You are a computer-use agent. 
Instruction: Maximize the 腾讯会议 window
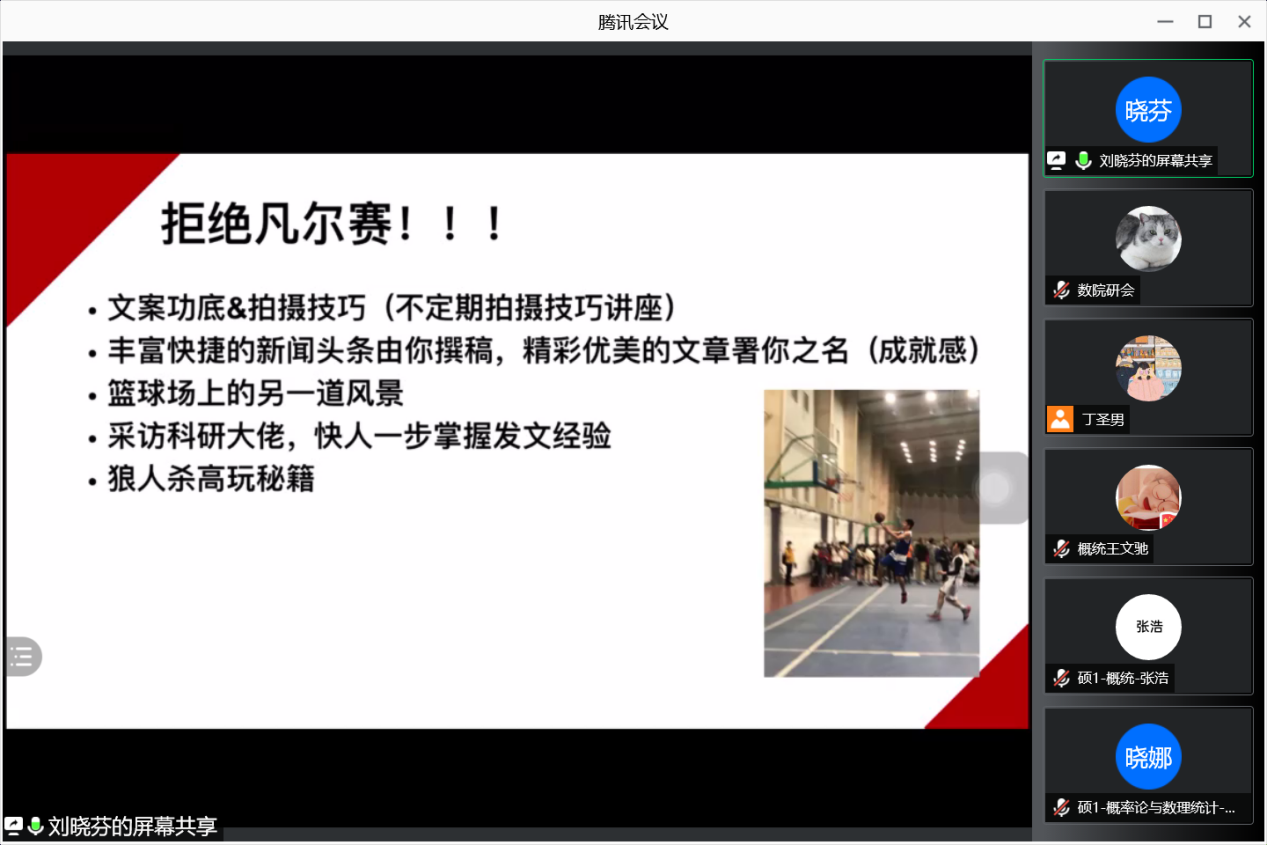[x=1205, y=21]
